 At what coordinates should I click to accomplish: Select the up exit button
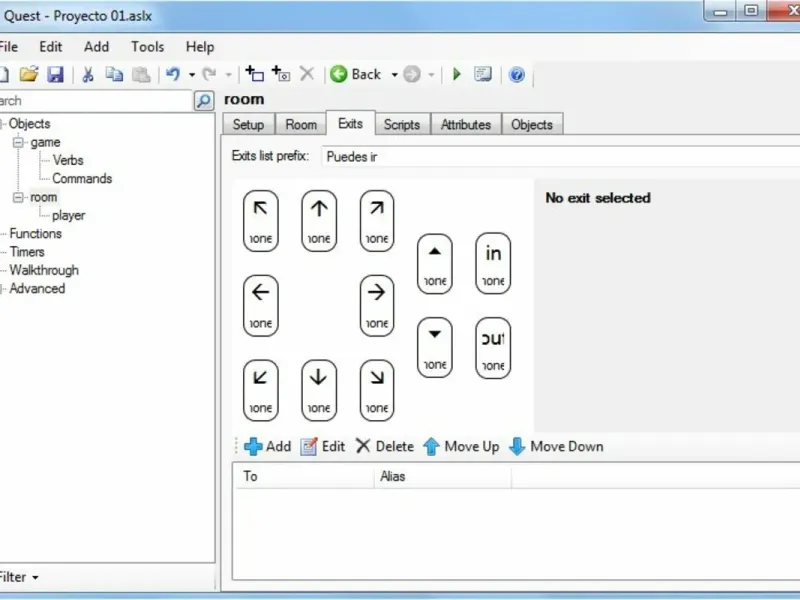pyautogui.click(x=435, y=264)
